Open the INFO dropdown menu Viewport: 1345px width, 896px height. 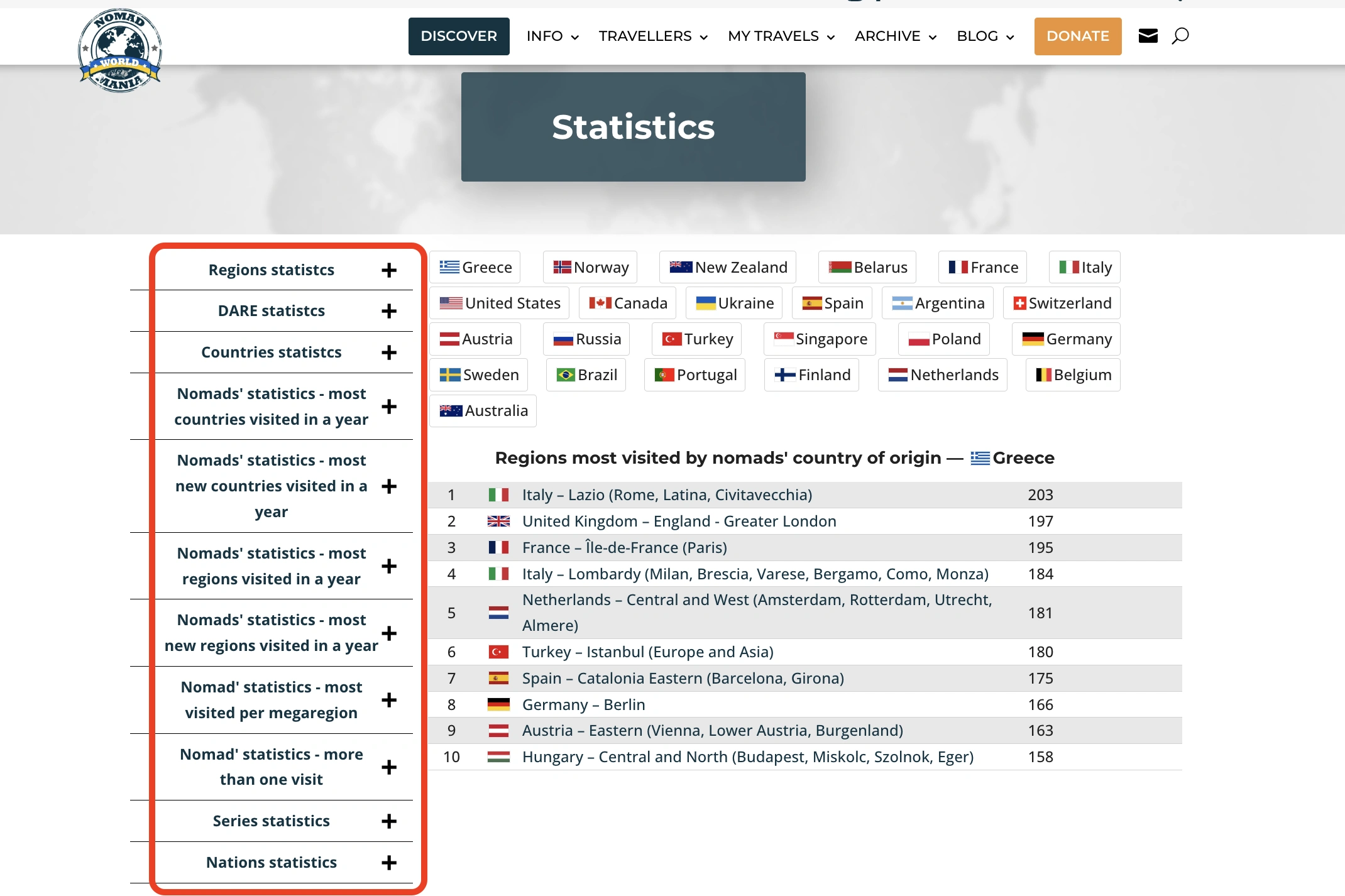552,36
